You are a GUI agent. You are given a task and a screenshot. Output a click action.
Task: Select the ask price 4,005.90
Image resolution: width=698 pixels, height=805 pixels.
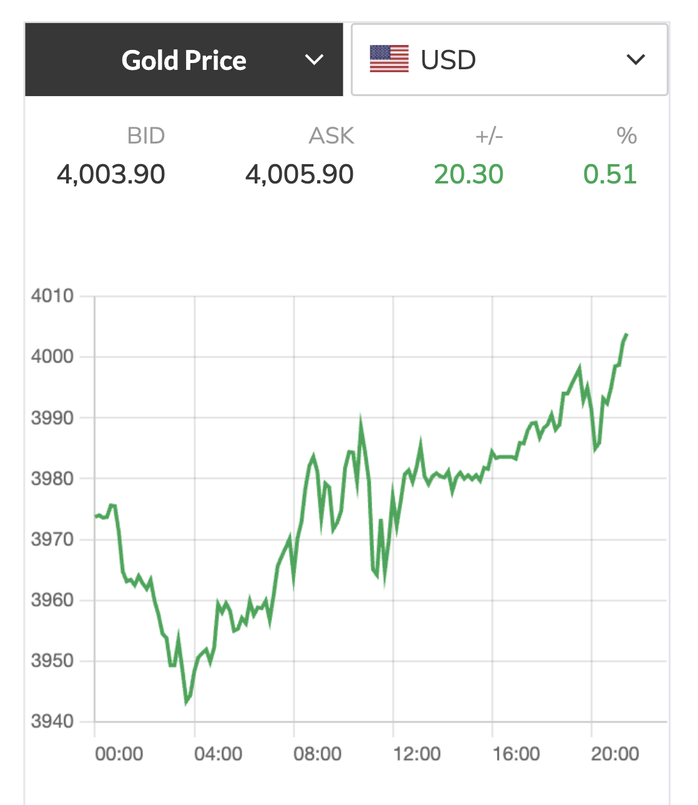tap(299, 174)
